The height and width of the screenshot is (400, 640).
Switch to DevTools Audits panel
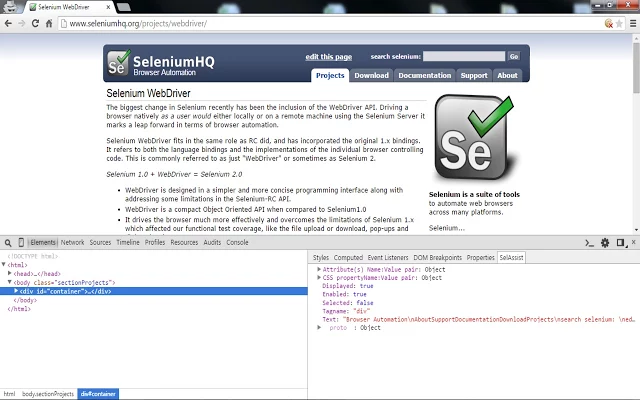(212, 242)
